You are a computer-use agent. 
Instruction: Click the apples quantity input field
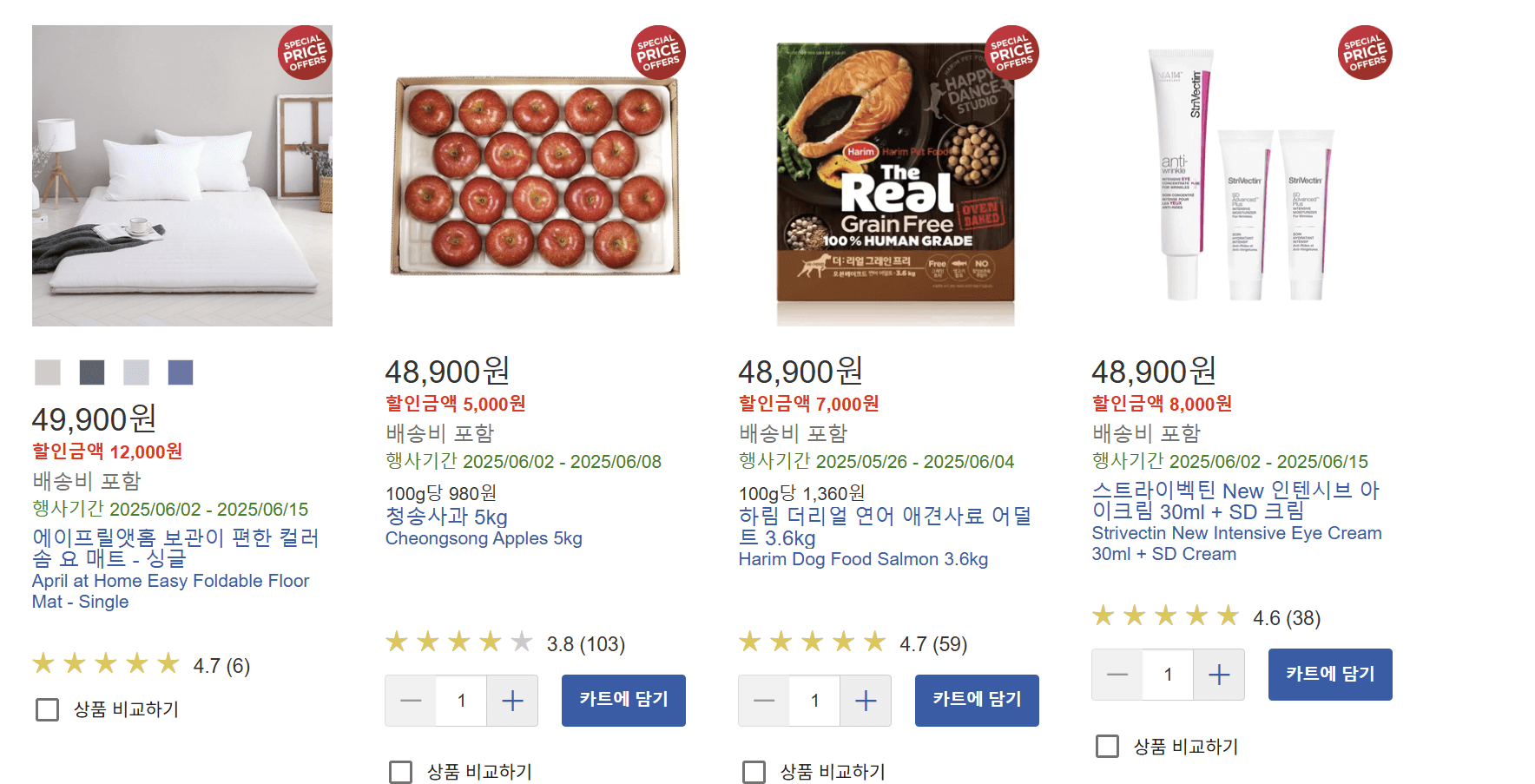461,701
